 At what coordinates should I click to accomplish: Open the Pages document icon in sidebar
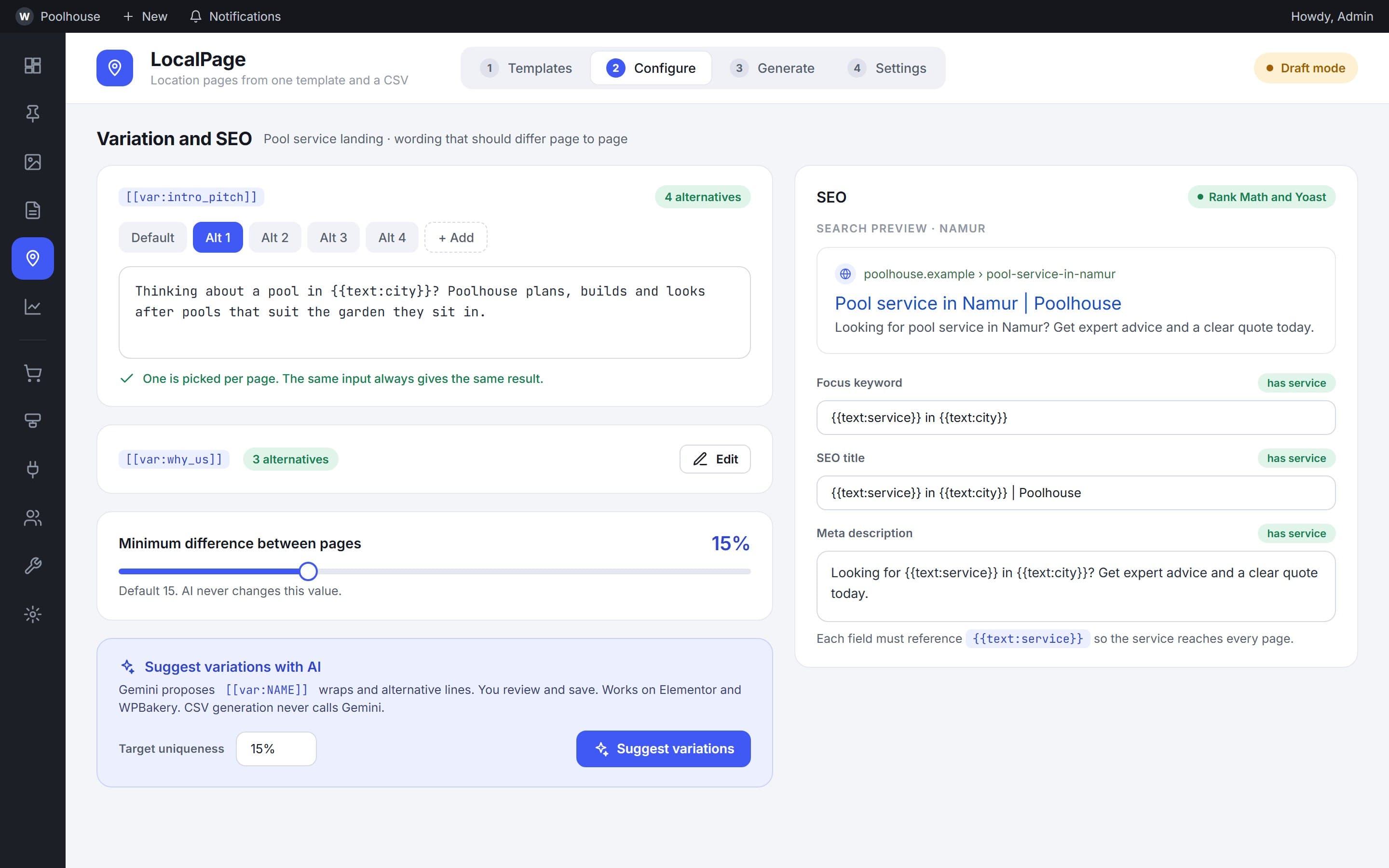33,210
